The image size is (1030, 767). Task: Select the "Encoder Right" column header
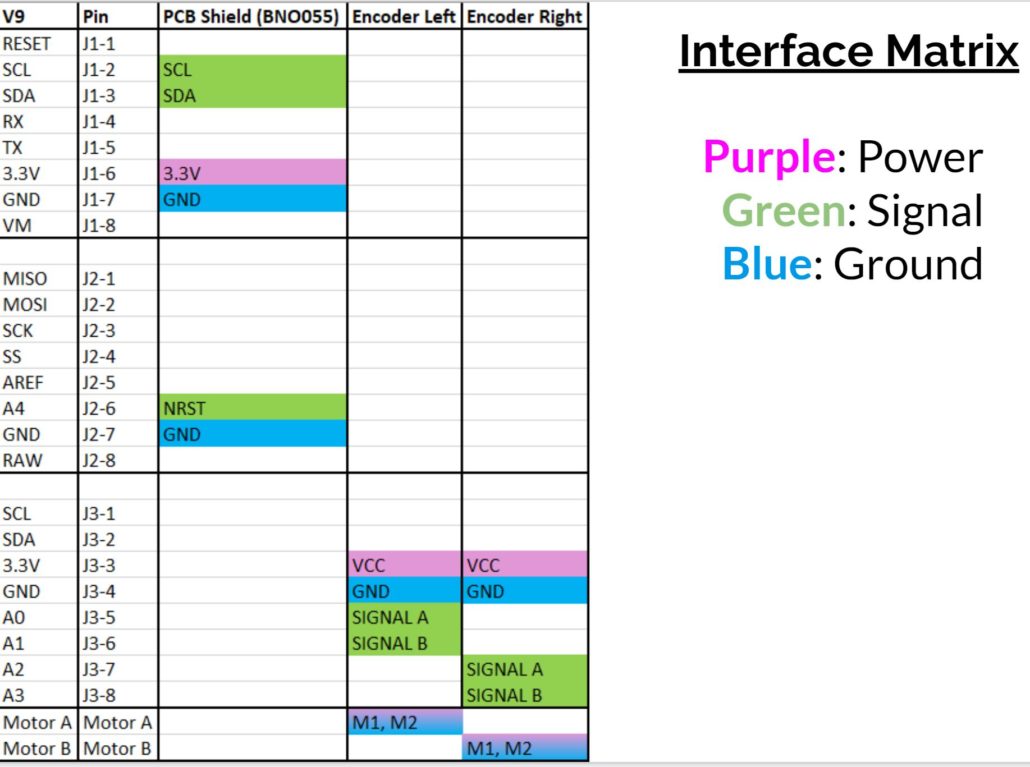point(524,17)
